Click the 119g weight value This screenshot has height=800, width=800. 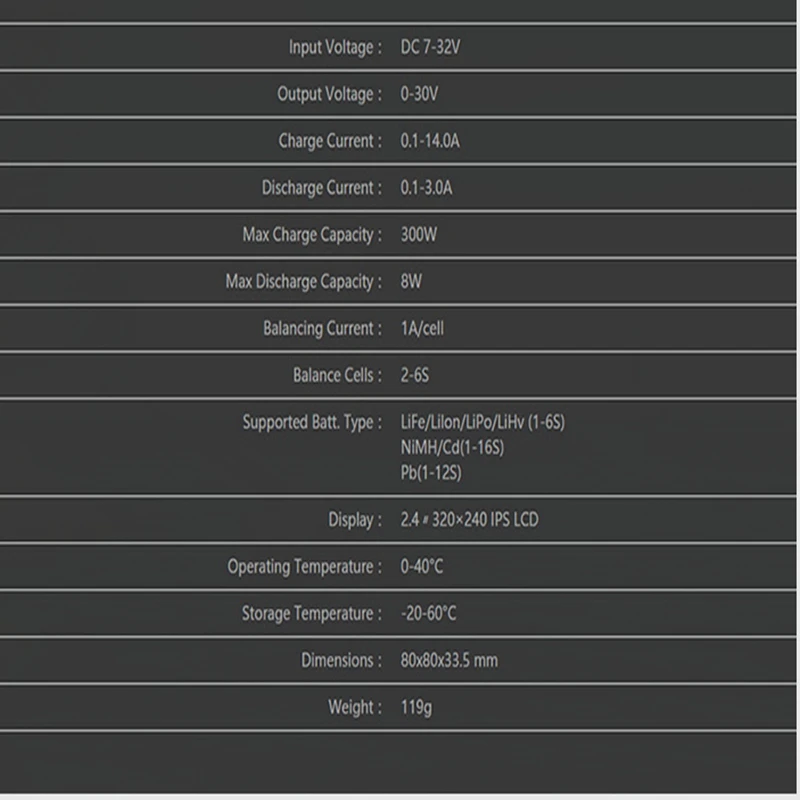coord(416,708)
